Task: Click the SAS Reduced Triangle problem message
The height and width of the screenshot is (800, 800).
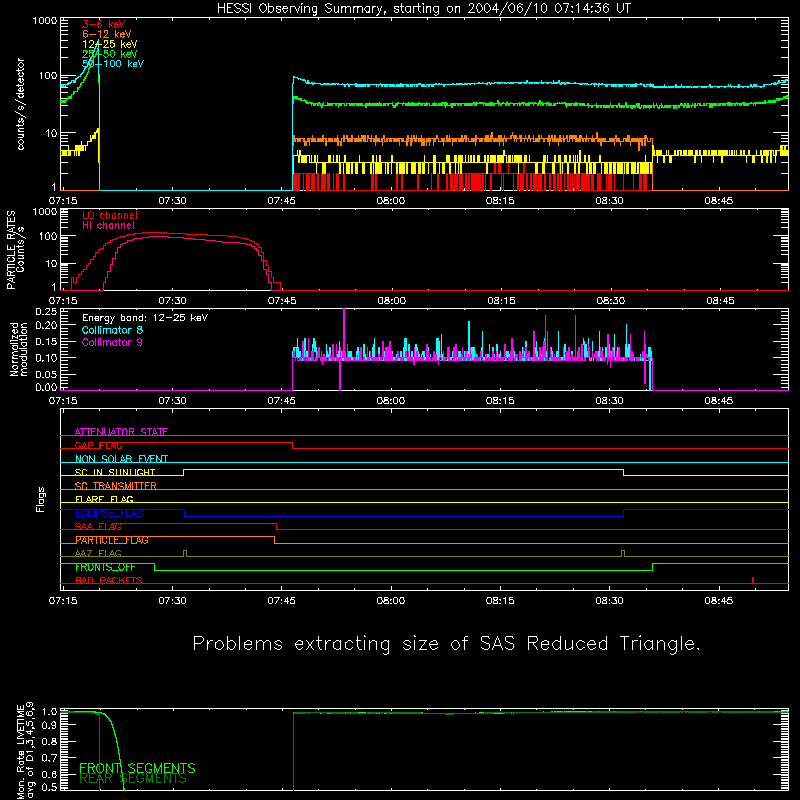Action: (x=446, y=644)
